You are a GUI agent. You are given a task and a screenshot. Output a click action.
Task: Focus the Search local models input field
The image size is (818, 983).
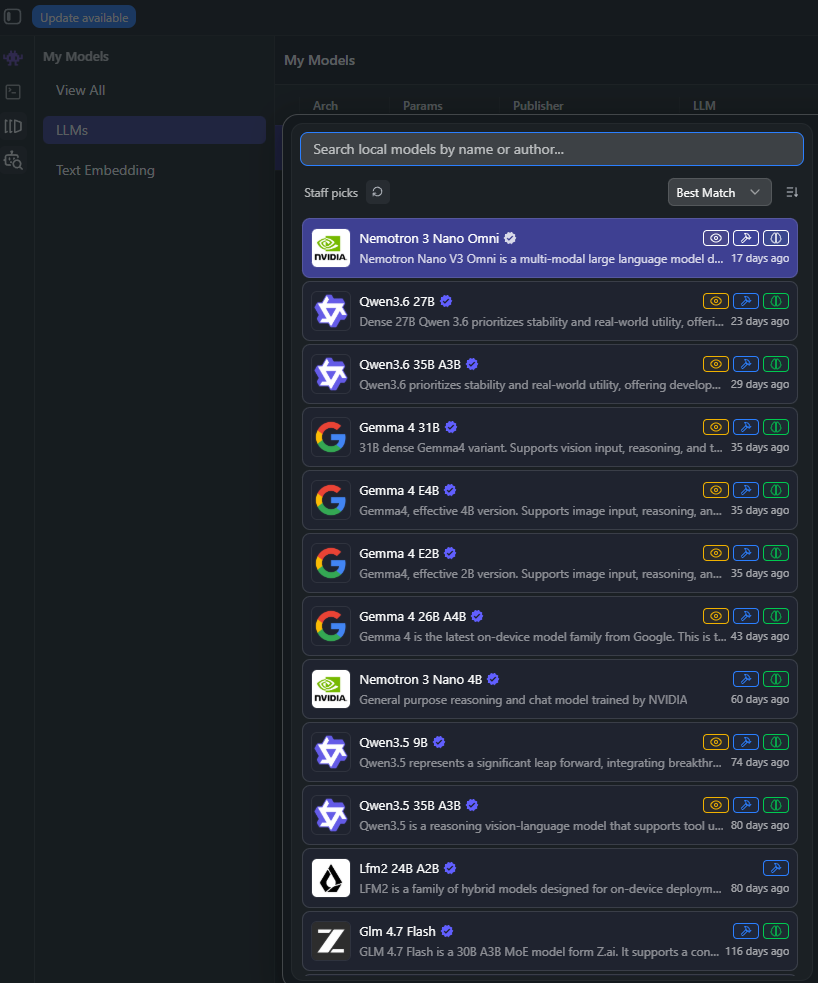tap(552, 149)
